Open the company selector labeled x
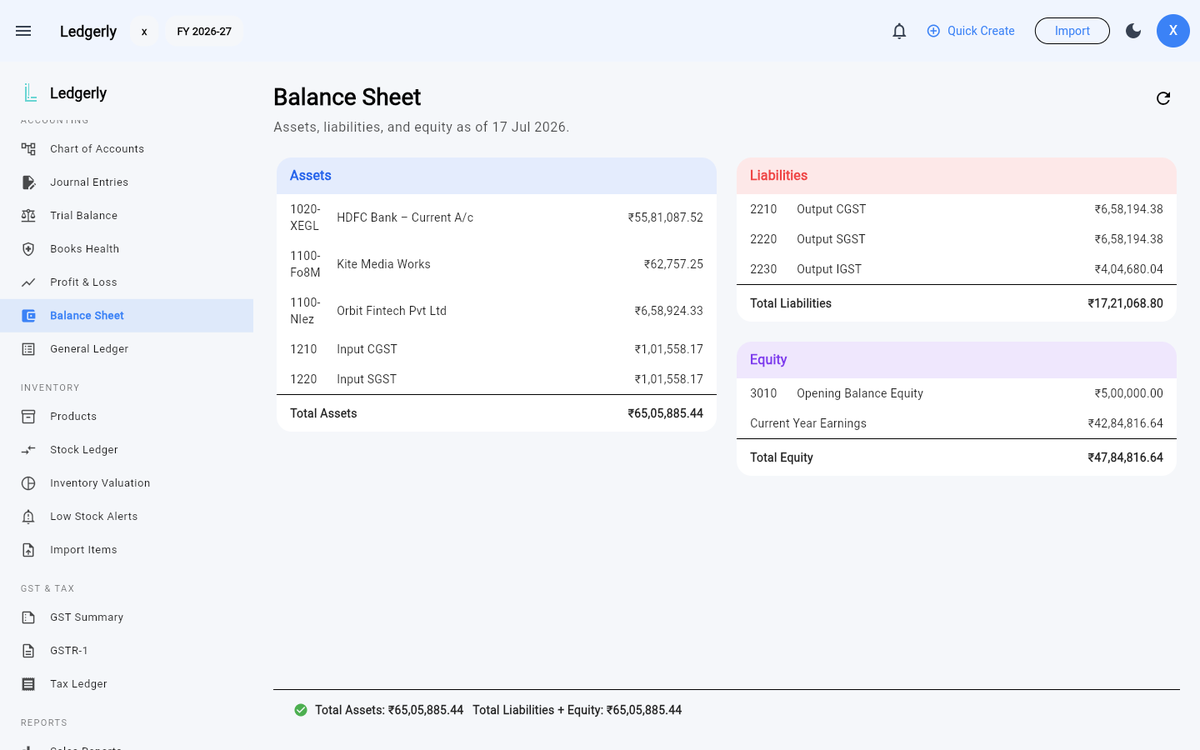This screenshot has height=750, width=1200. (144, 31)
